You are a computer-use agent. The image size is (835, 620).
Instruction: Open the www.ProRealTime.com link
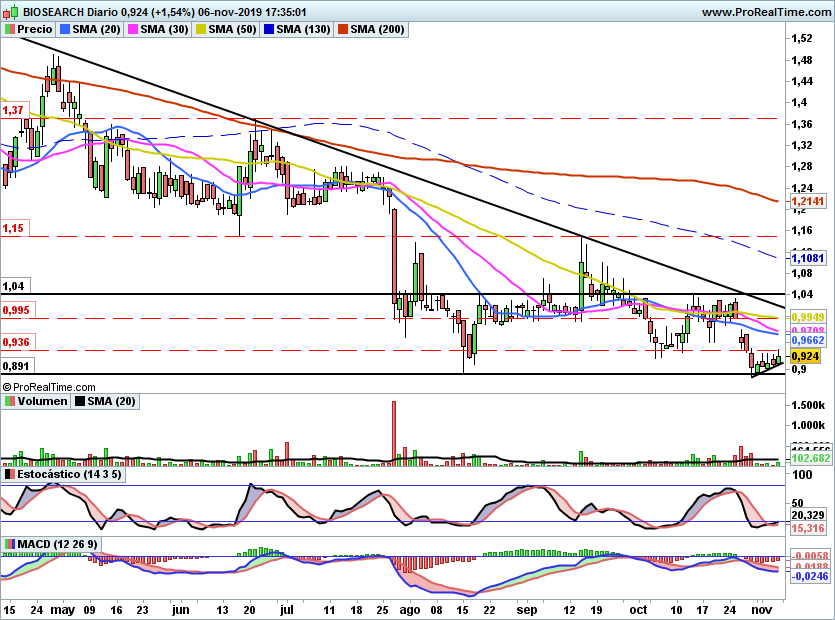click(766, 12)
